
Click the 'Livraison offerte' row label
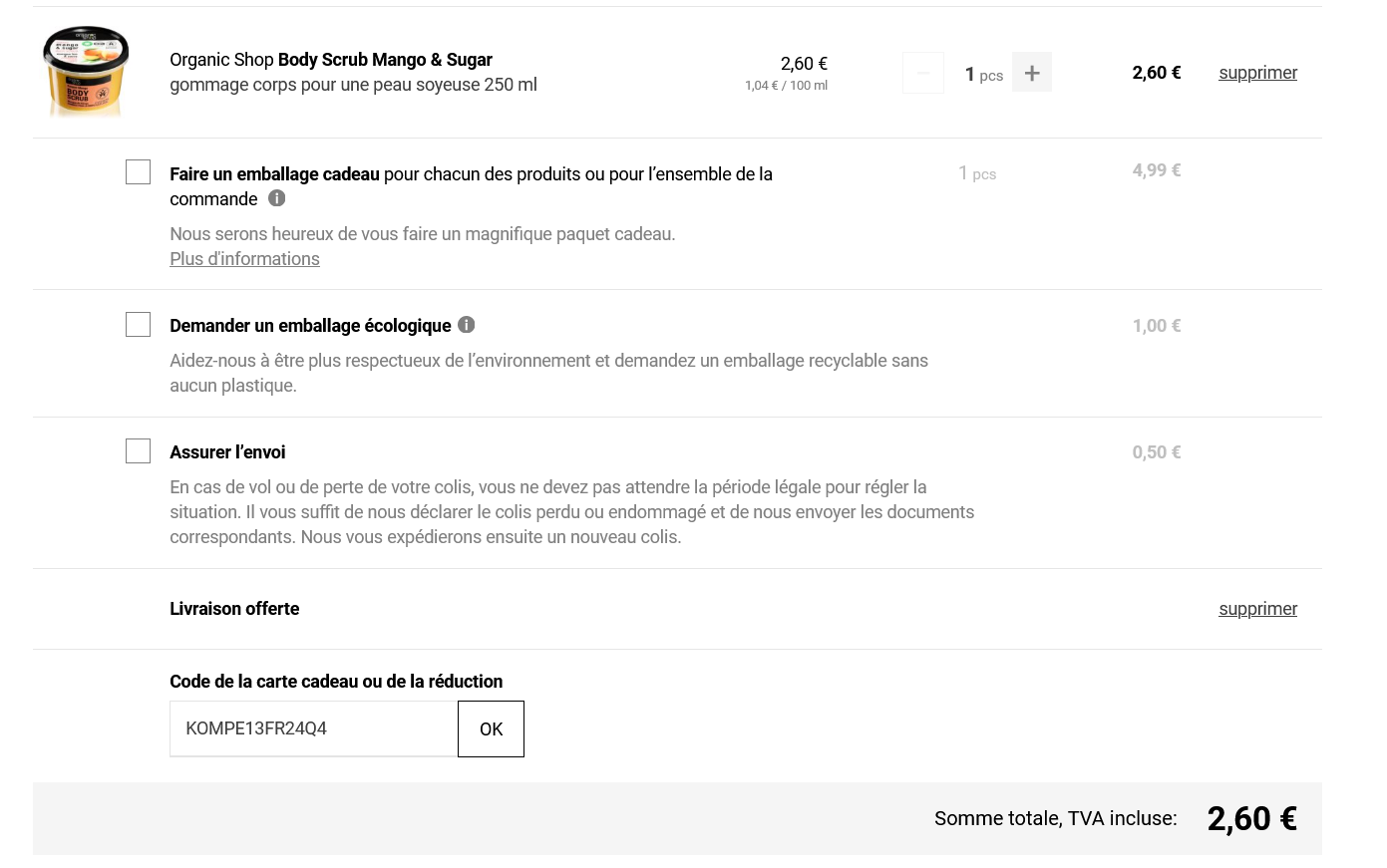234,609
